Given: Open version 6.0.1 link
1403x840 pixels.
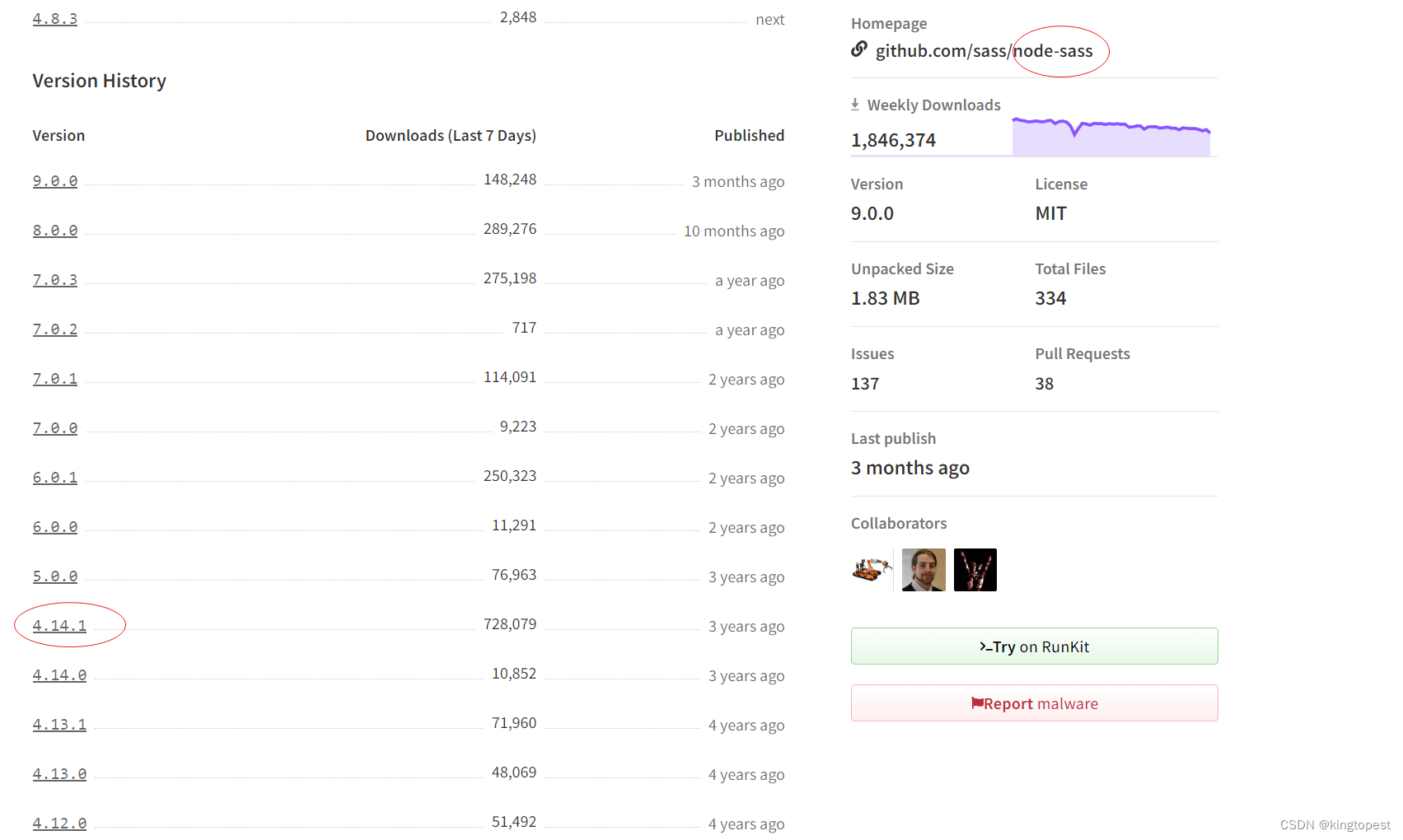Looking at the screenshot, I should click(55, 478).
